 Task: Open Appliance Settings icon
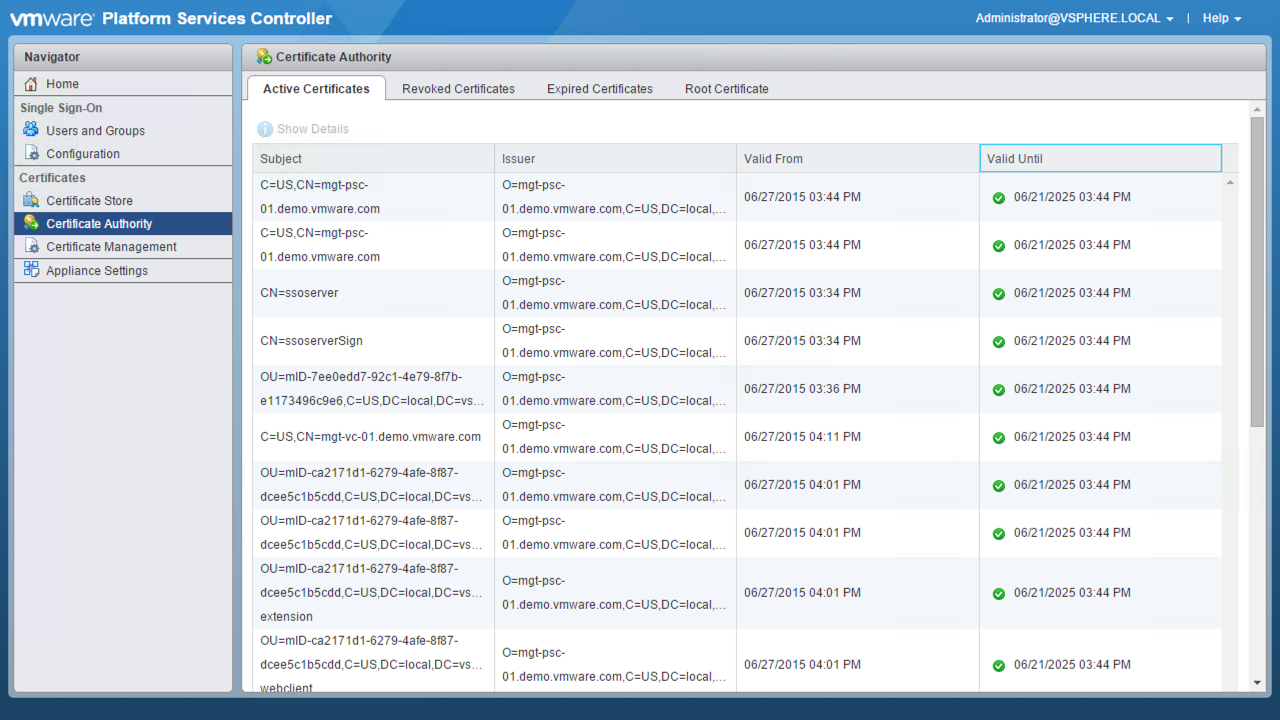(31, 270)
